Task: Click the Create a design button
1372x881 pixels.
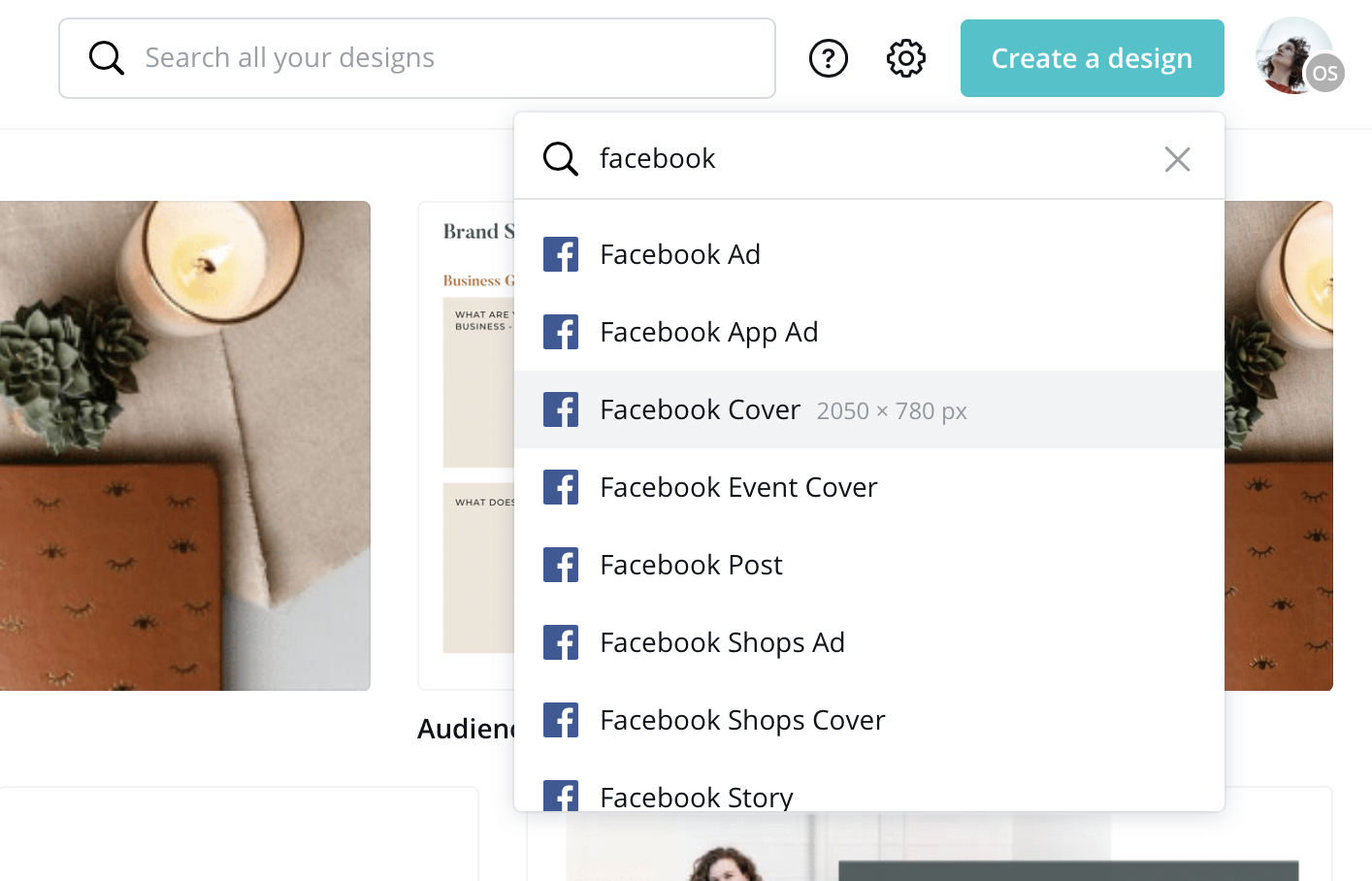Action: [1093, 58]
